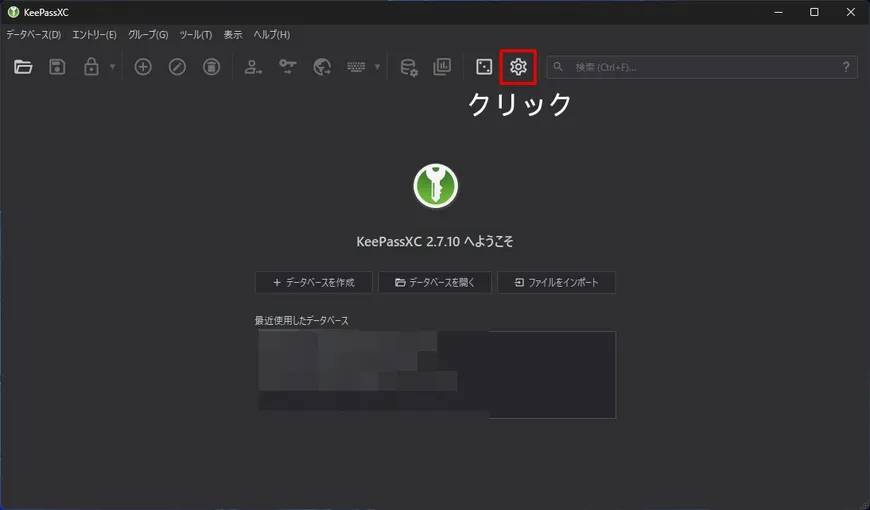Open the Password Generator dice icon
Viewport: 870px width, 510px height.
pos(484,67)
